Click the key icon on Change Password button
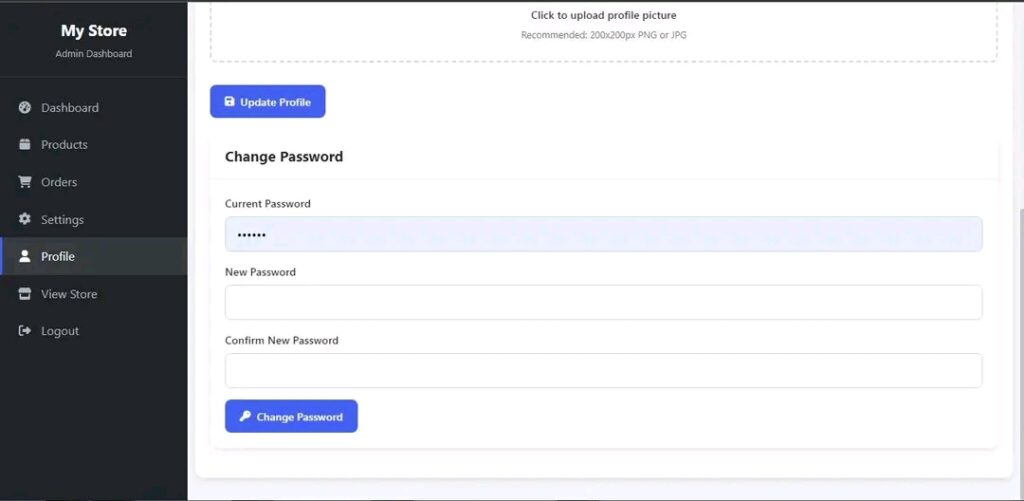1024x501 pixels. click(245, 416)
